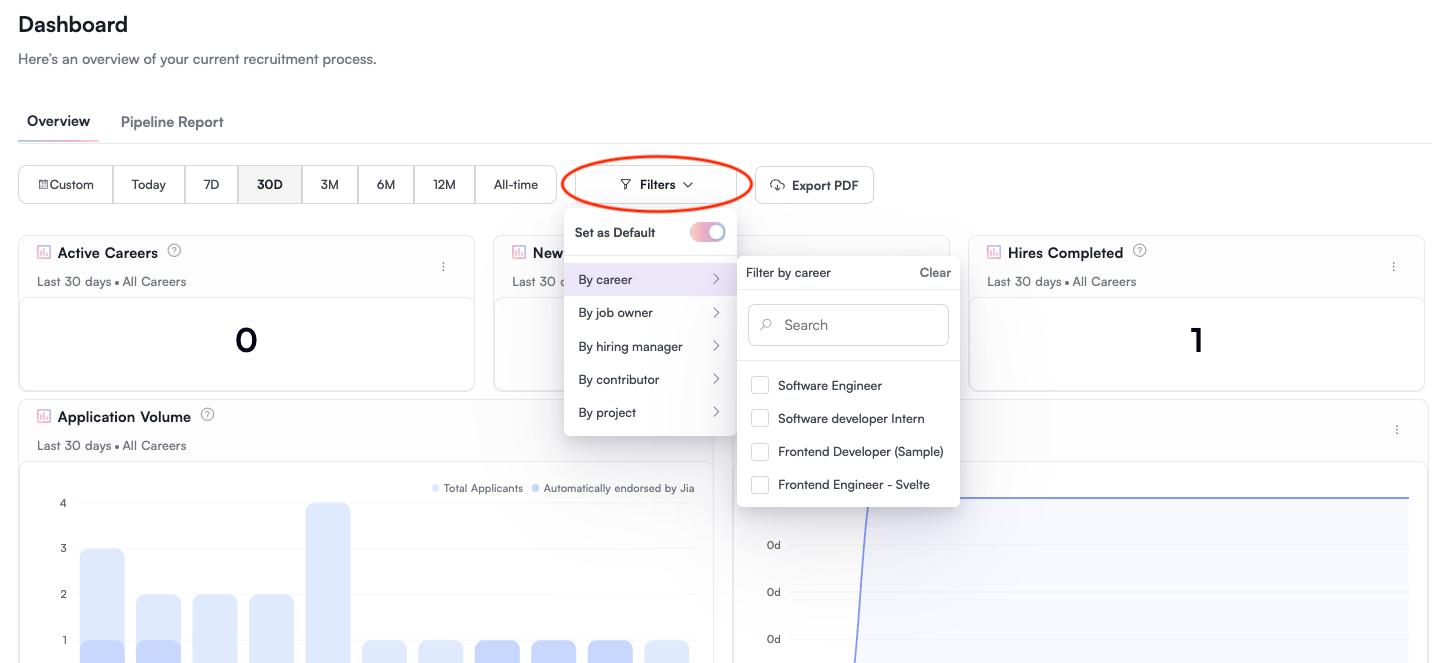Screen dimensions: 1450x663
Task: Expand the By hiring manager submenu
Action: [650, 346]
